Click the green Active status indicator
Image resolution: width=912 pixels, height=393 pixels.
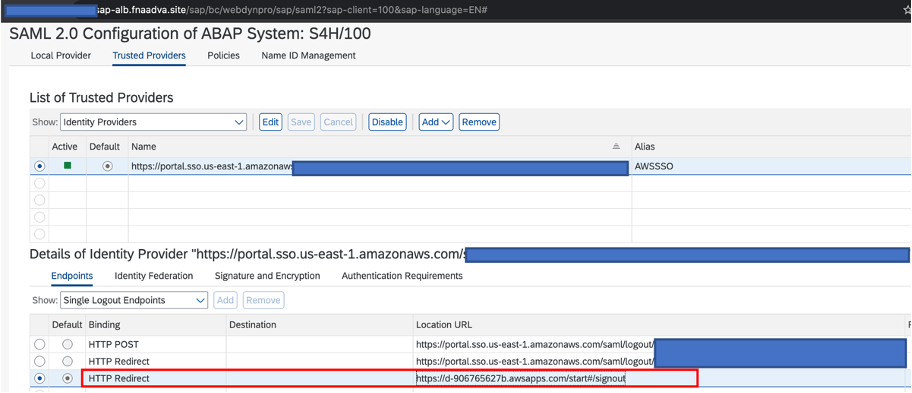click(67, 166)
